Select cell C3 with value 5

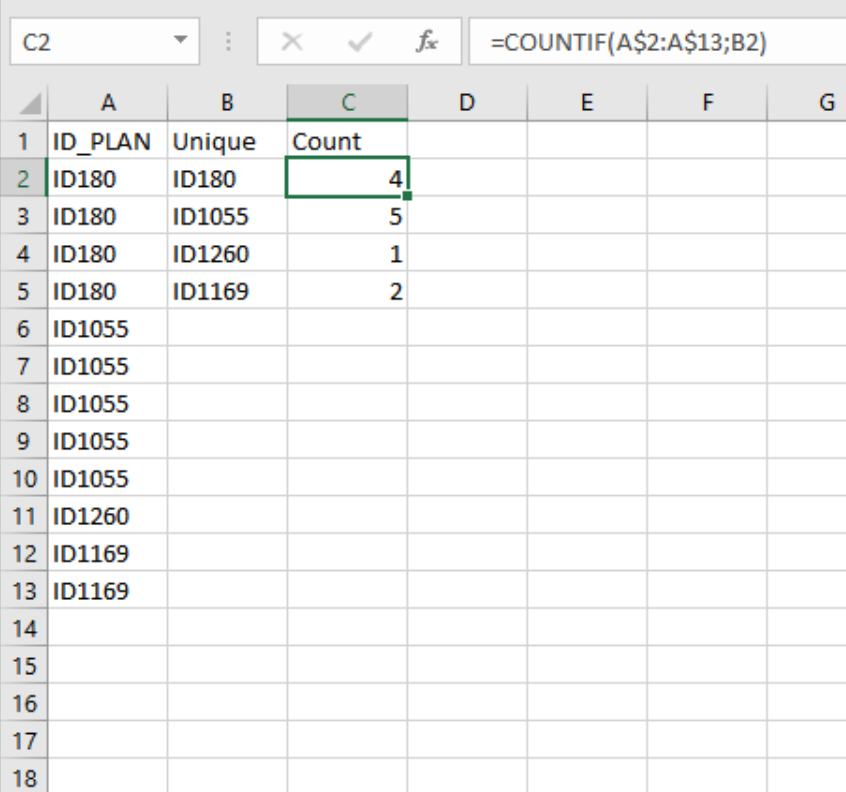coord(347,217)
